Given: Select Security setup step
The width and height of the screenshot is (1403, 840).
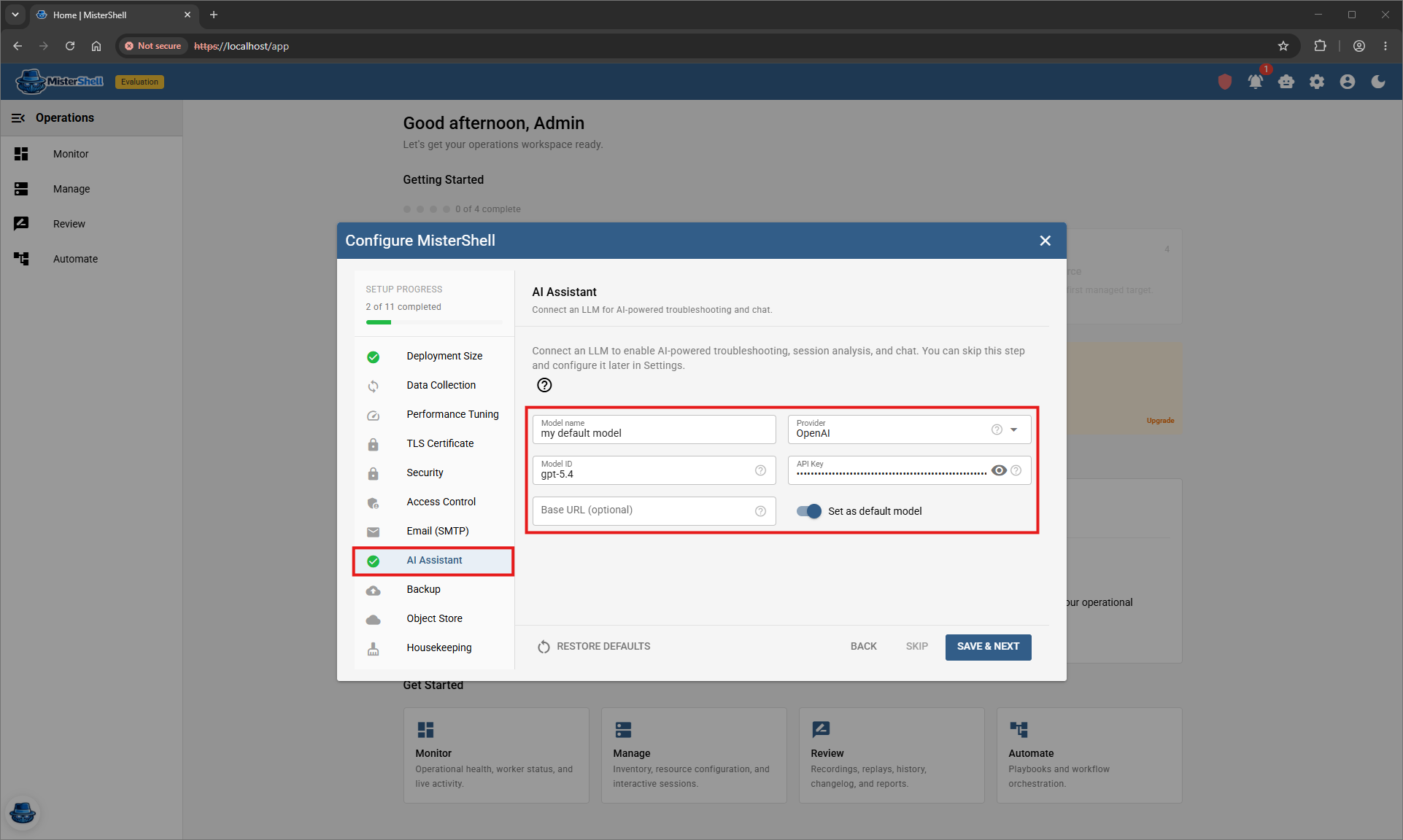Looking at the screenshot, I should click(x=434, y=472).
